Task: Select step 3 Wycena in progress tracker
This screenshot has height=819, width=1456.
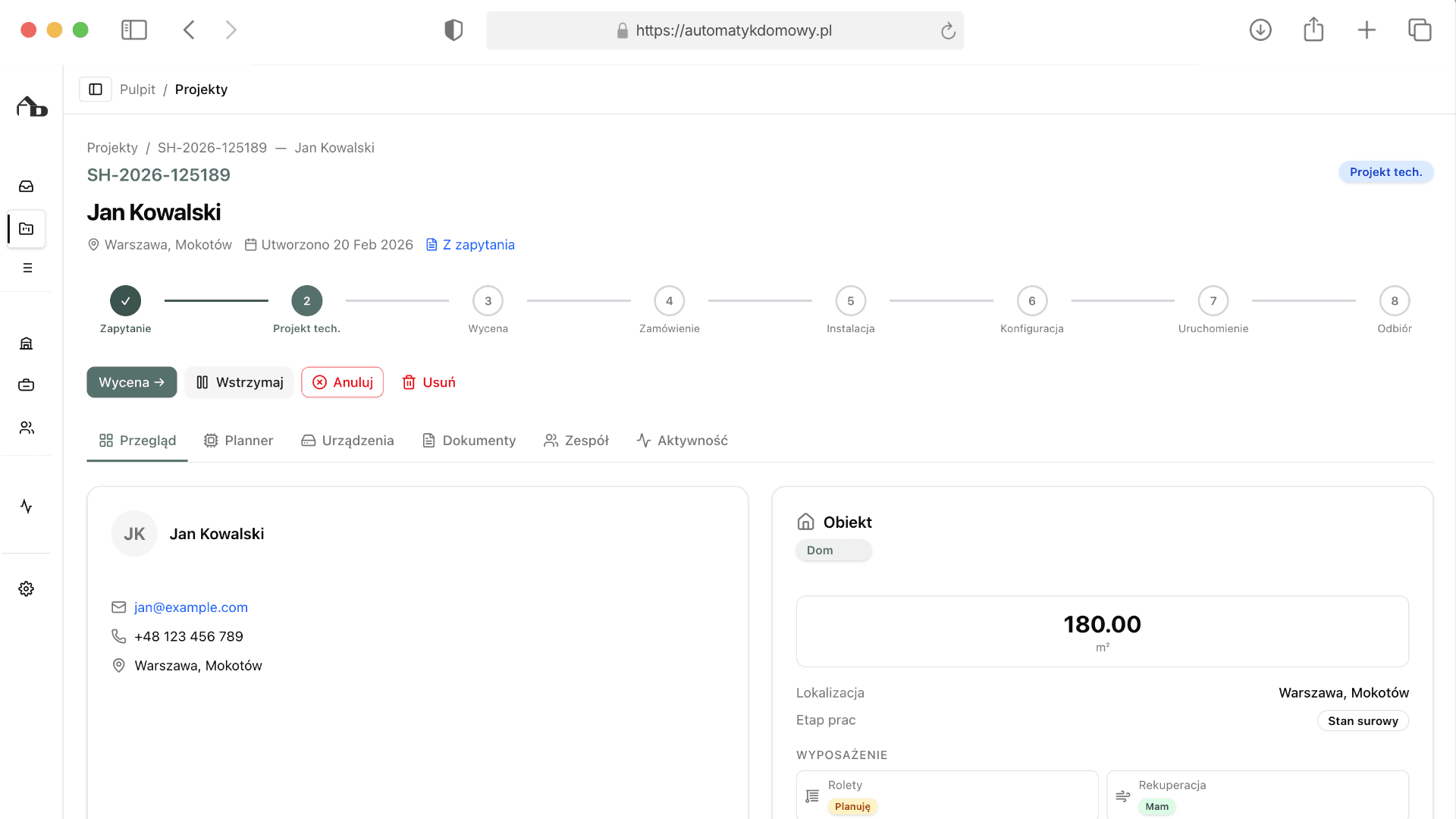Action: [x=488, y=301]
